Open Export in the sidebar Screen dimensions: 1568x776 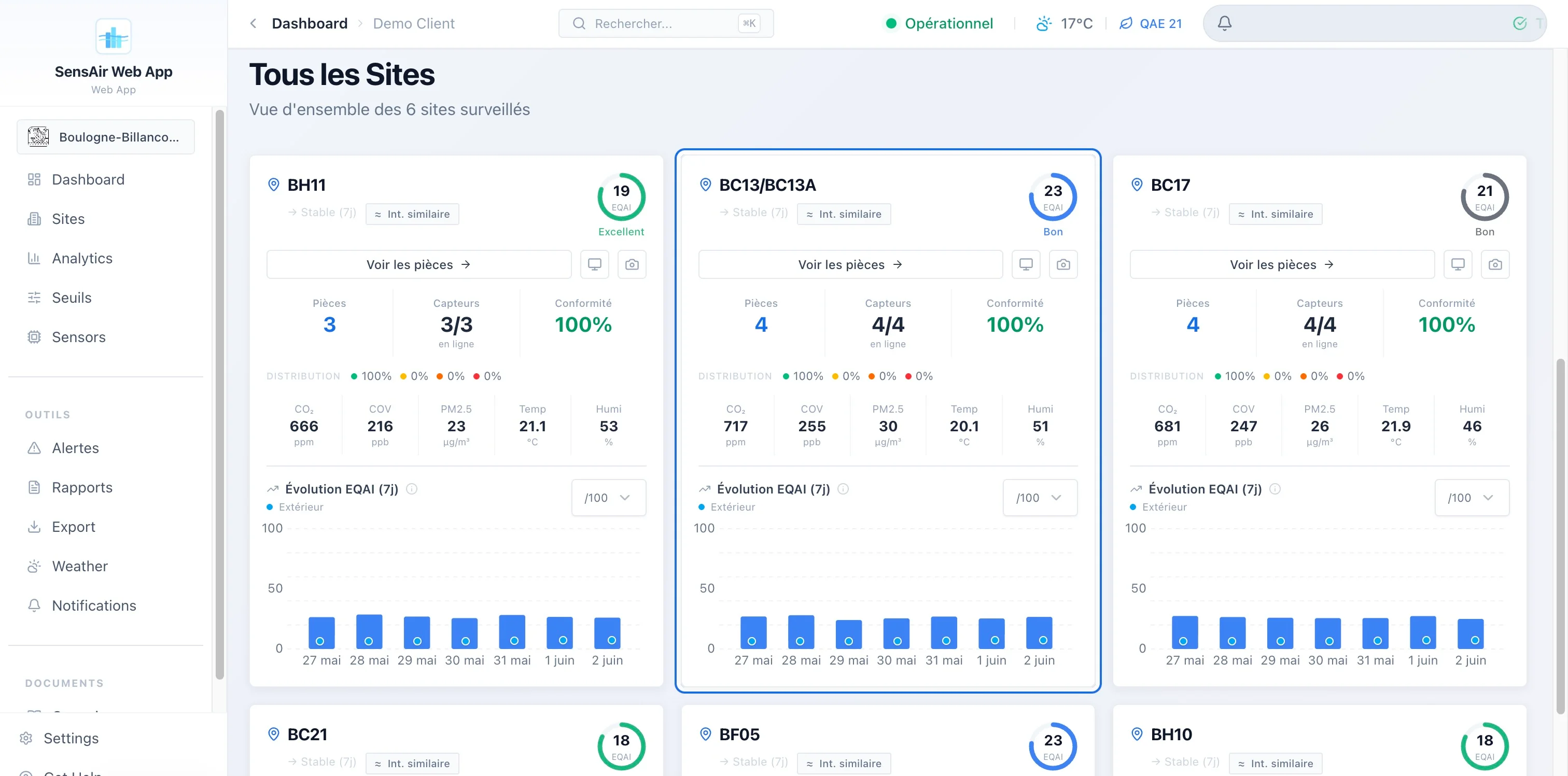pos(106,527)
